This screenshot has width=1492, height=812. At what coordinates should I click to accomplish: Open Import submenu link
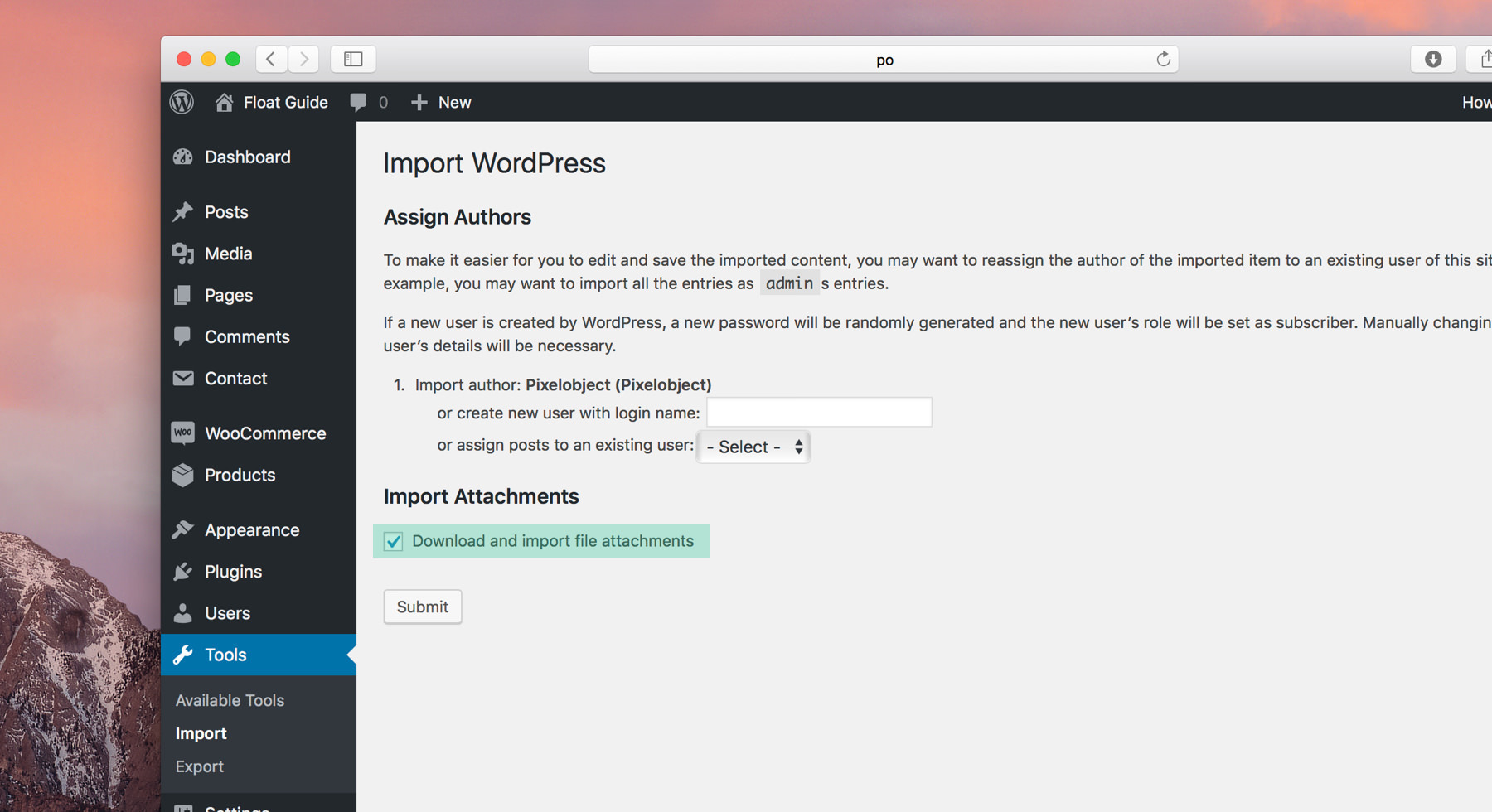[201, 733]
